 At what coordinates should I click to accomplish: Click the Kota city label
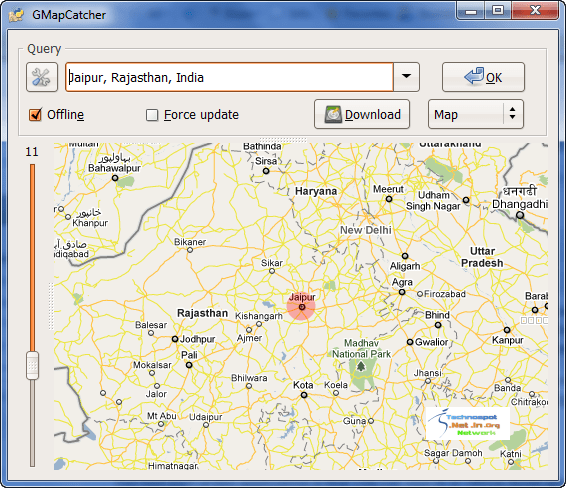coord(303,385)
